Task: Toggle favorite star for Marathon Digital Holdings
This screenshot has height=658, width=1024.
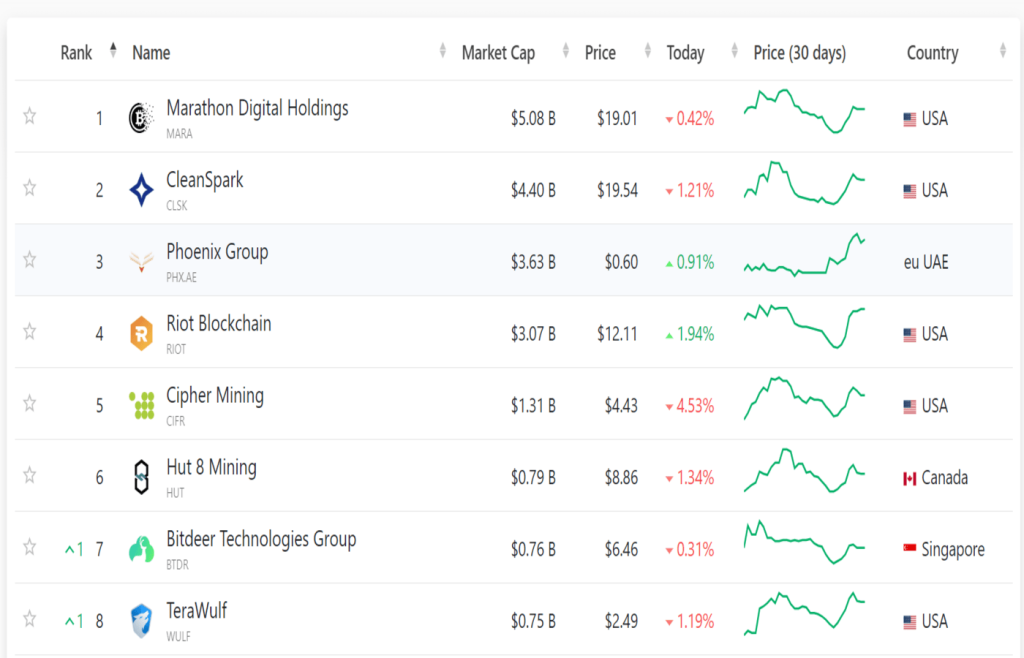Action: click(x=30, y=116)
